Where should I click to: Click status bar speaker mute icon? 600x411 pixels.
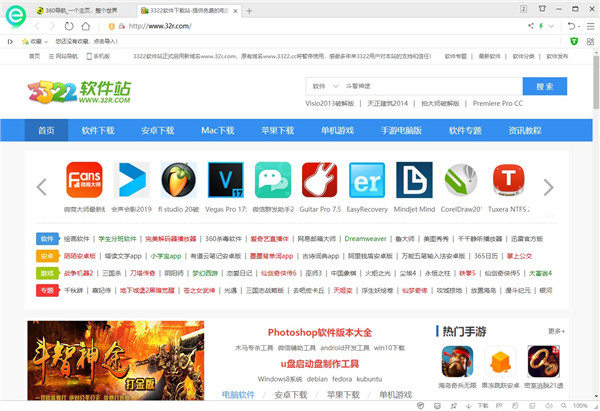(x=549, y=406)
